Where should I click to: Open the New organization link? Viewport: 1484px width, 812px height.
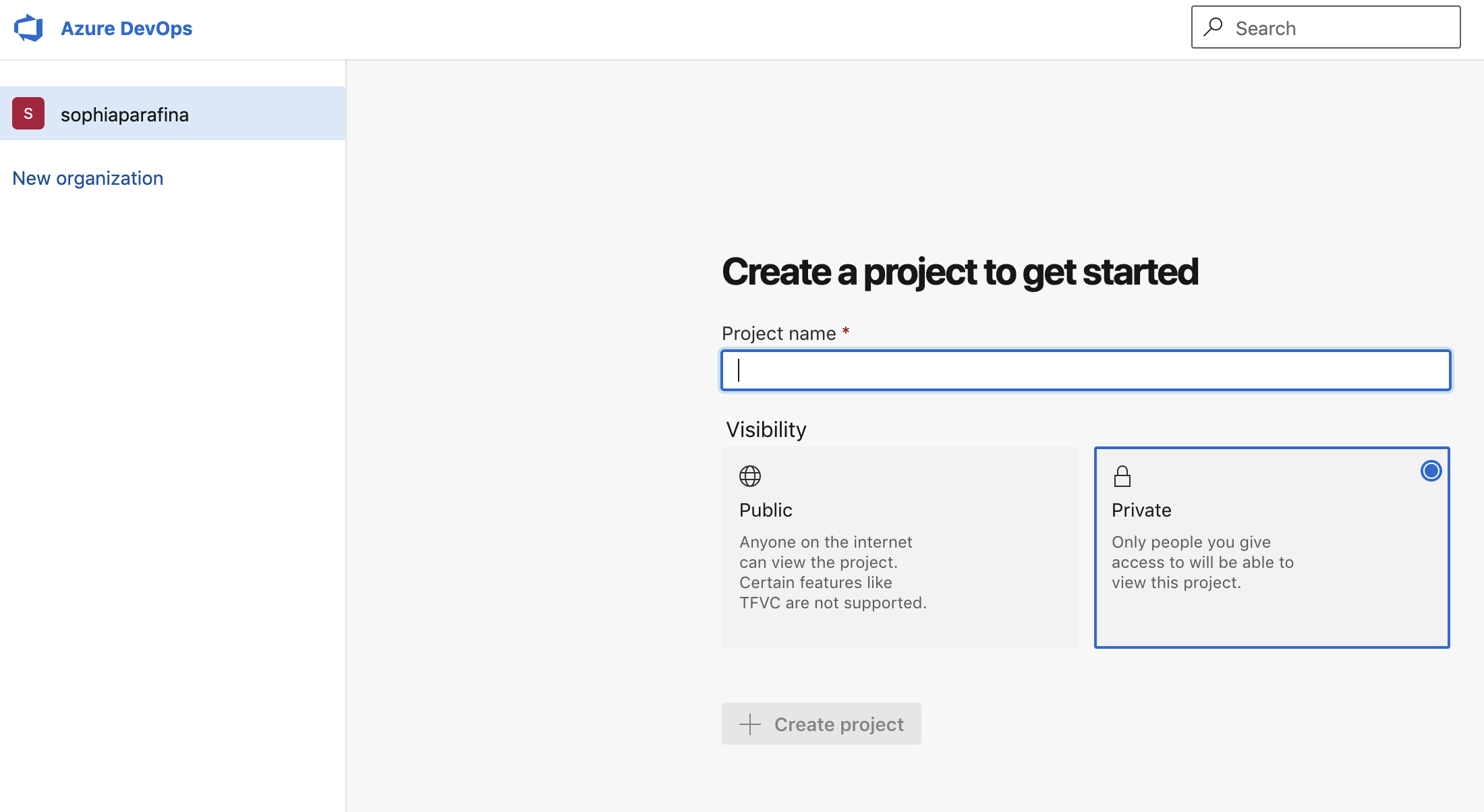coord(88,178)
